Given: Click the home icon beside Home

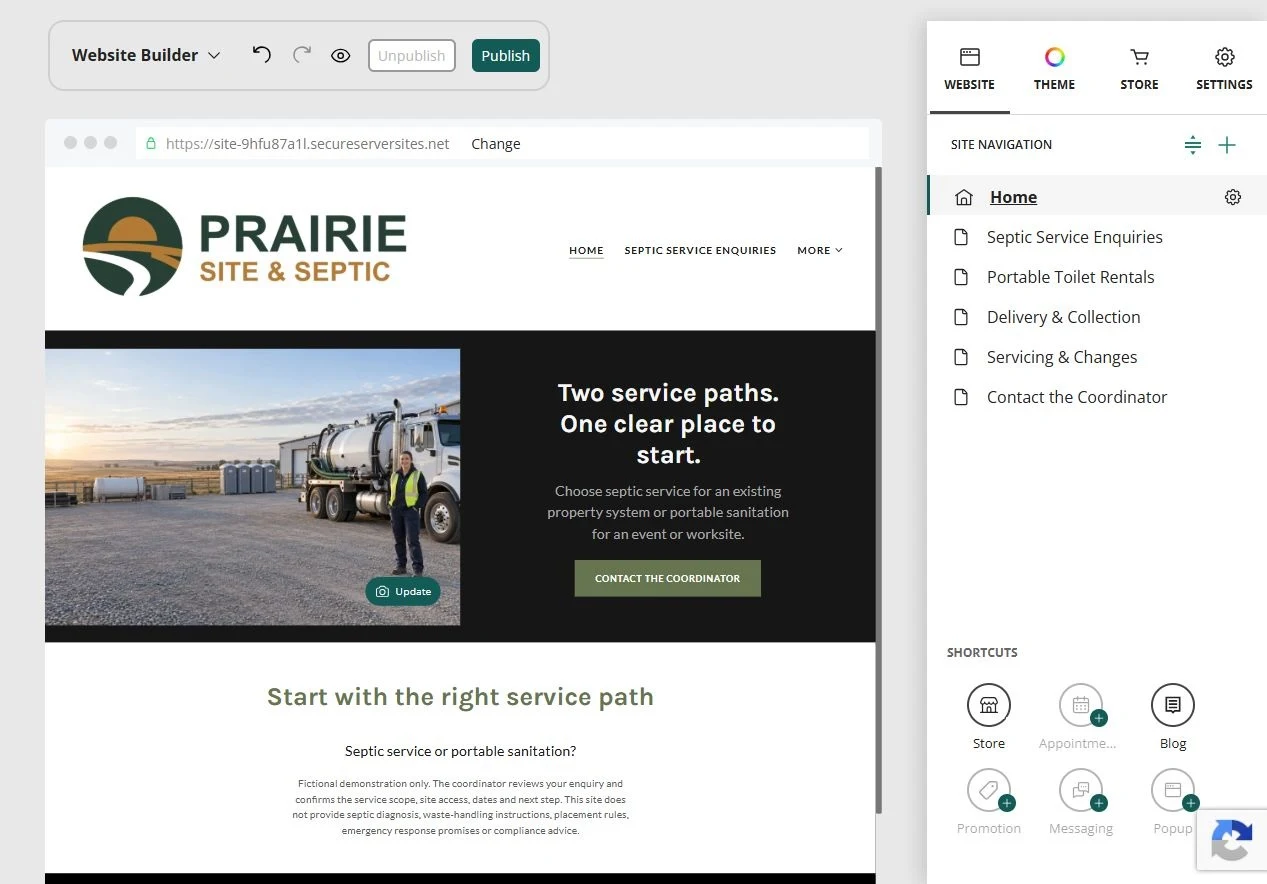Looking at the screenshot, I should tap(964, 197).
